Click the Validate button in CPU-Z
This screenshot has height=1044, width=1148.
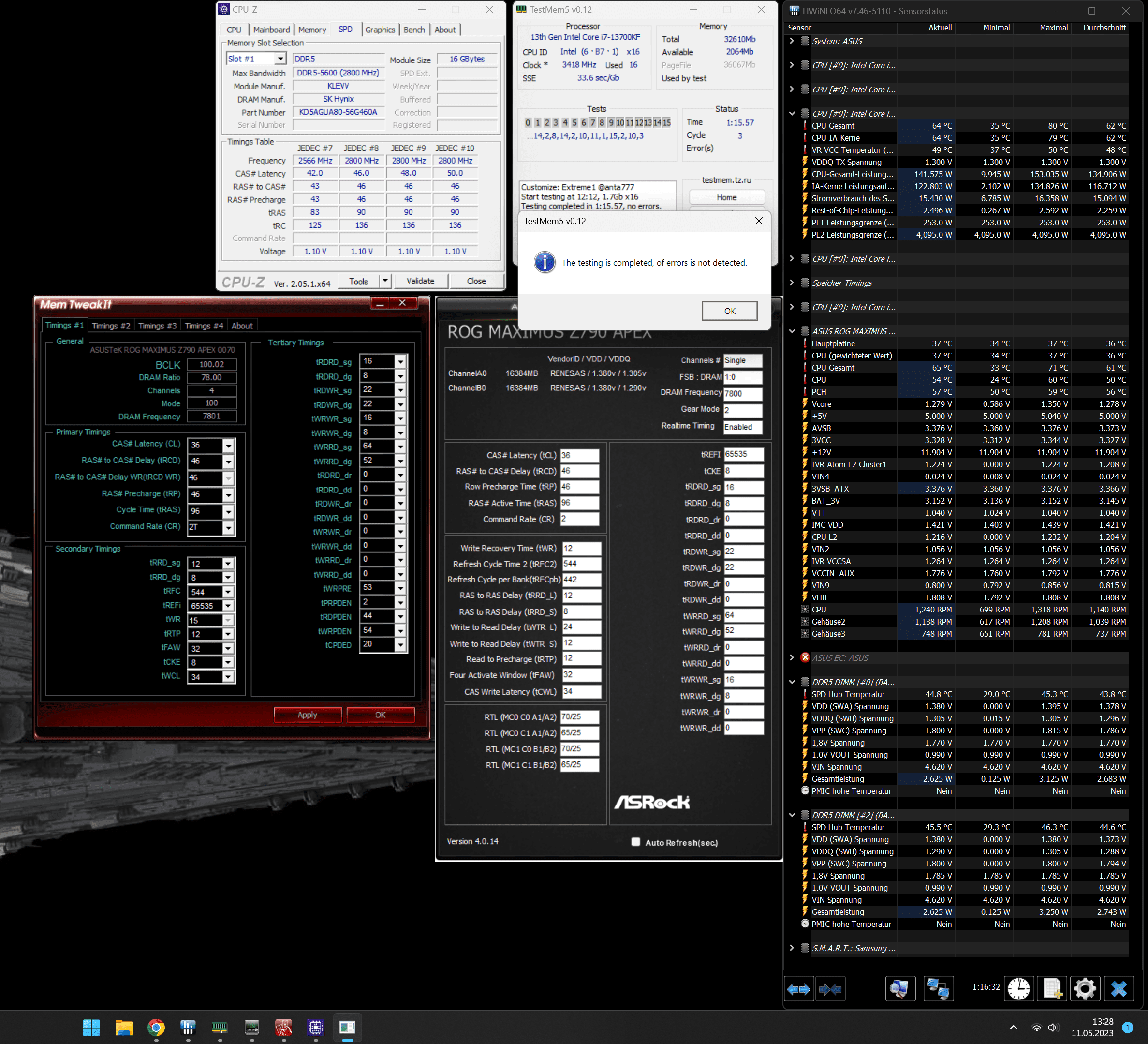coord(420,282)
